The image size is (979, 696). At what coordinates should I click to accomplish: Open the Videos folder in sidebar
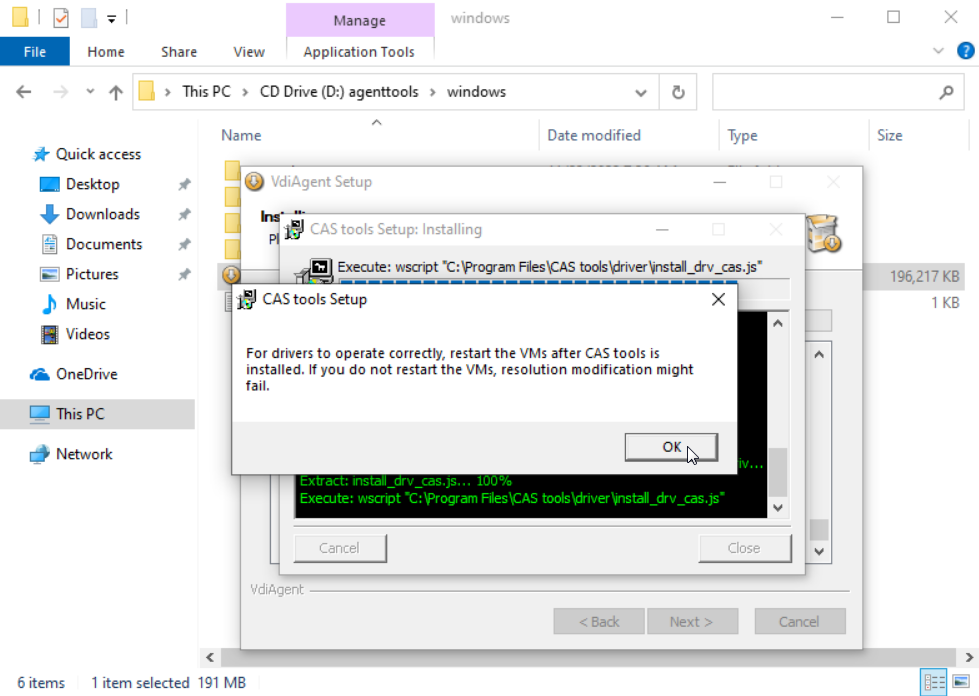(87, 334)
